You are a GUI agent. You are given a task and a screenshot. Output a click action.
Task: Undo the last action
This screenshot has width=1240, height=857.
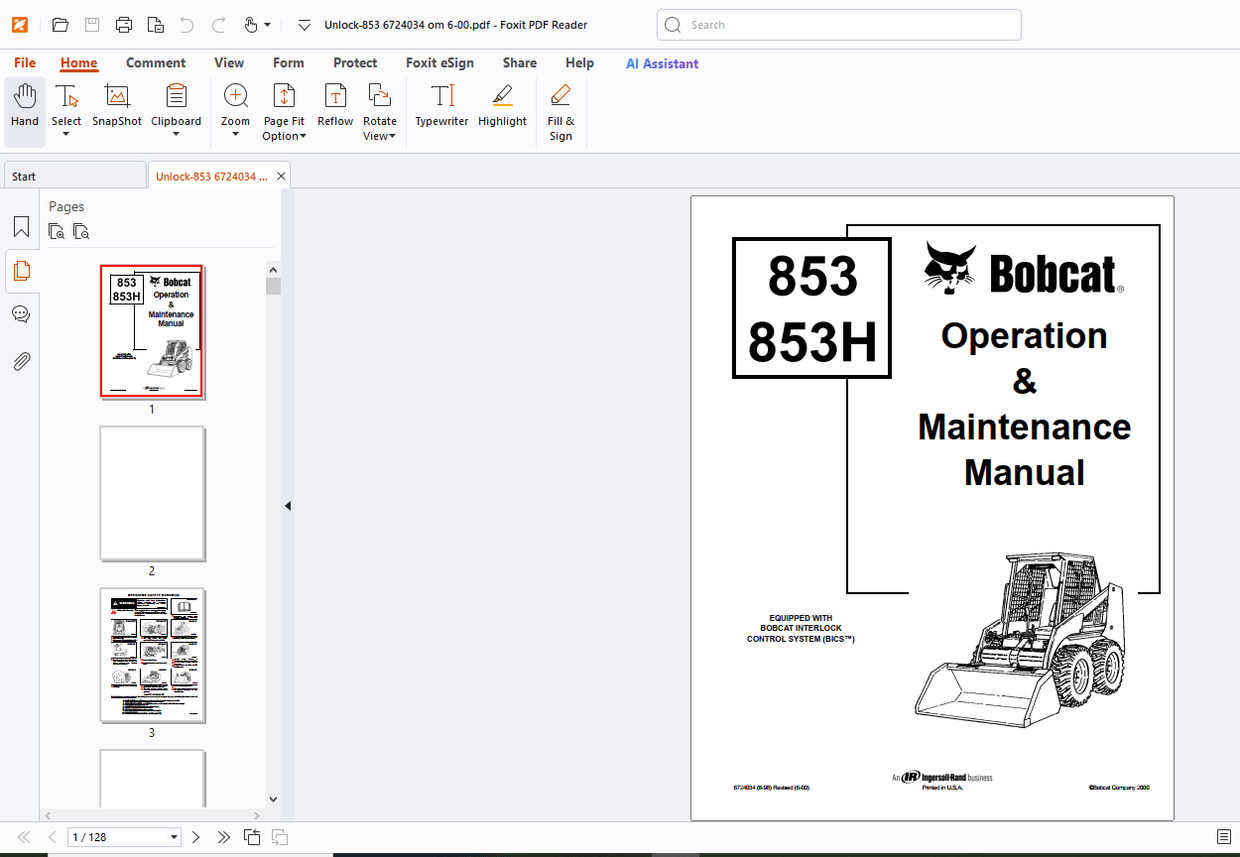pos(186,24)
